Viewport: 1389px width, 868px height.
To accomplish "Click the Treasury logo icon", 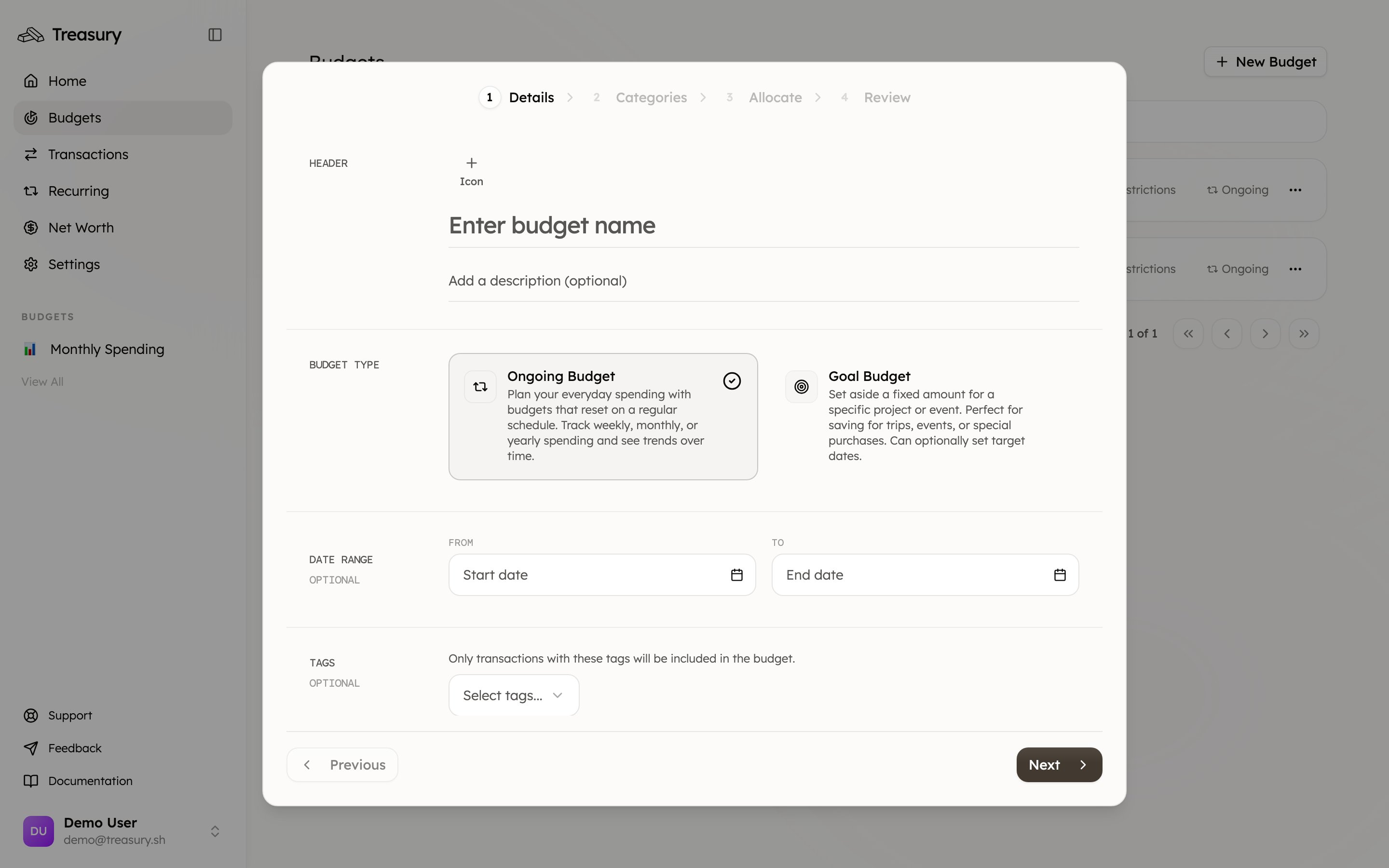I will click(x=30, y=35).
